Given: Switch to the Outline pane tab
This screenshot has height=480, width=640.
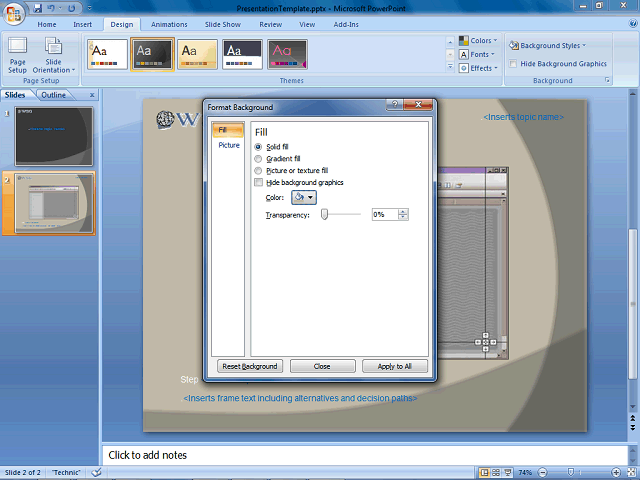Looking at the screenshot, I should 53,95.
